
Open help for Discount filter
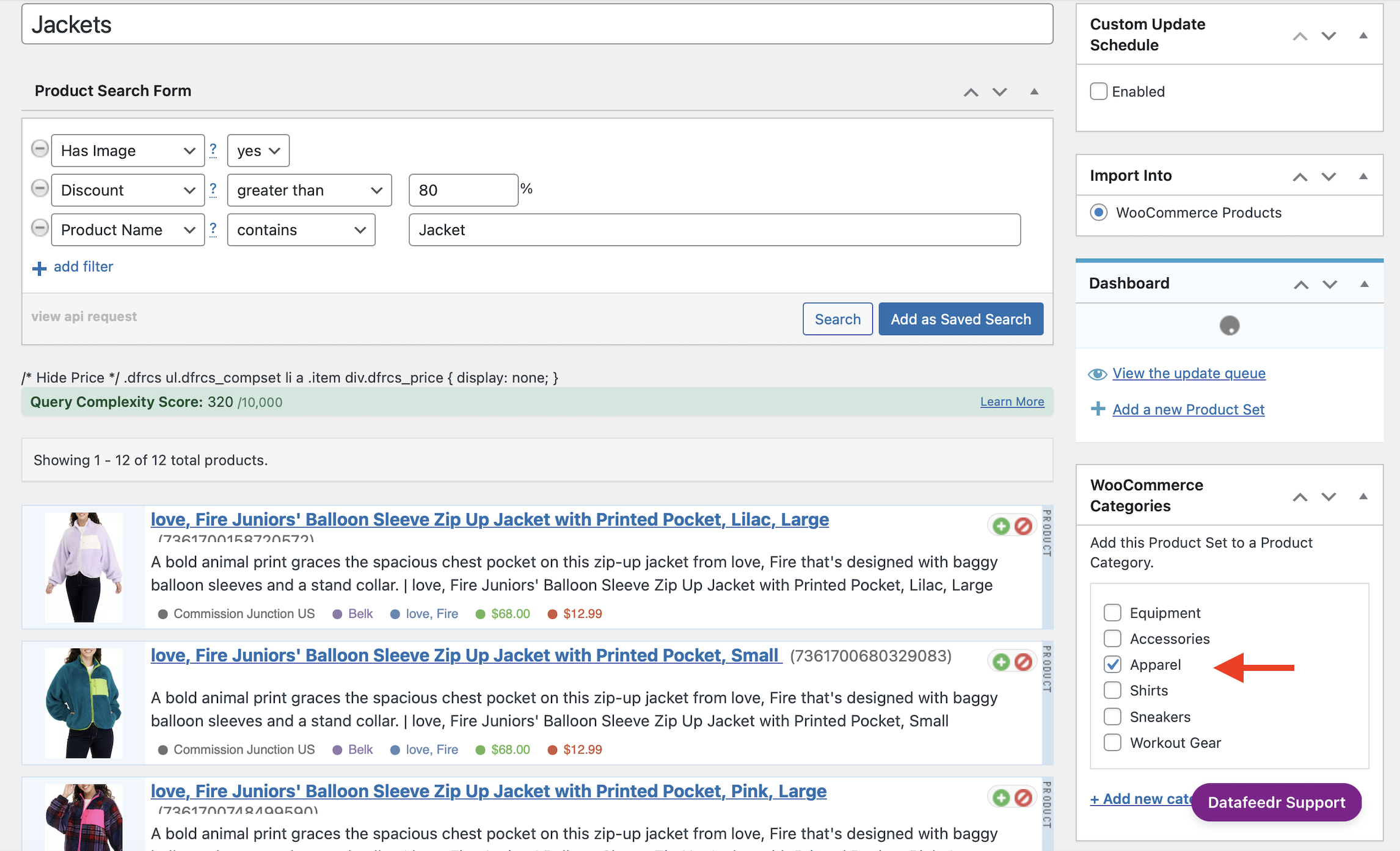213,189
